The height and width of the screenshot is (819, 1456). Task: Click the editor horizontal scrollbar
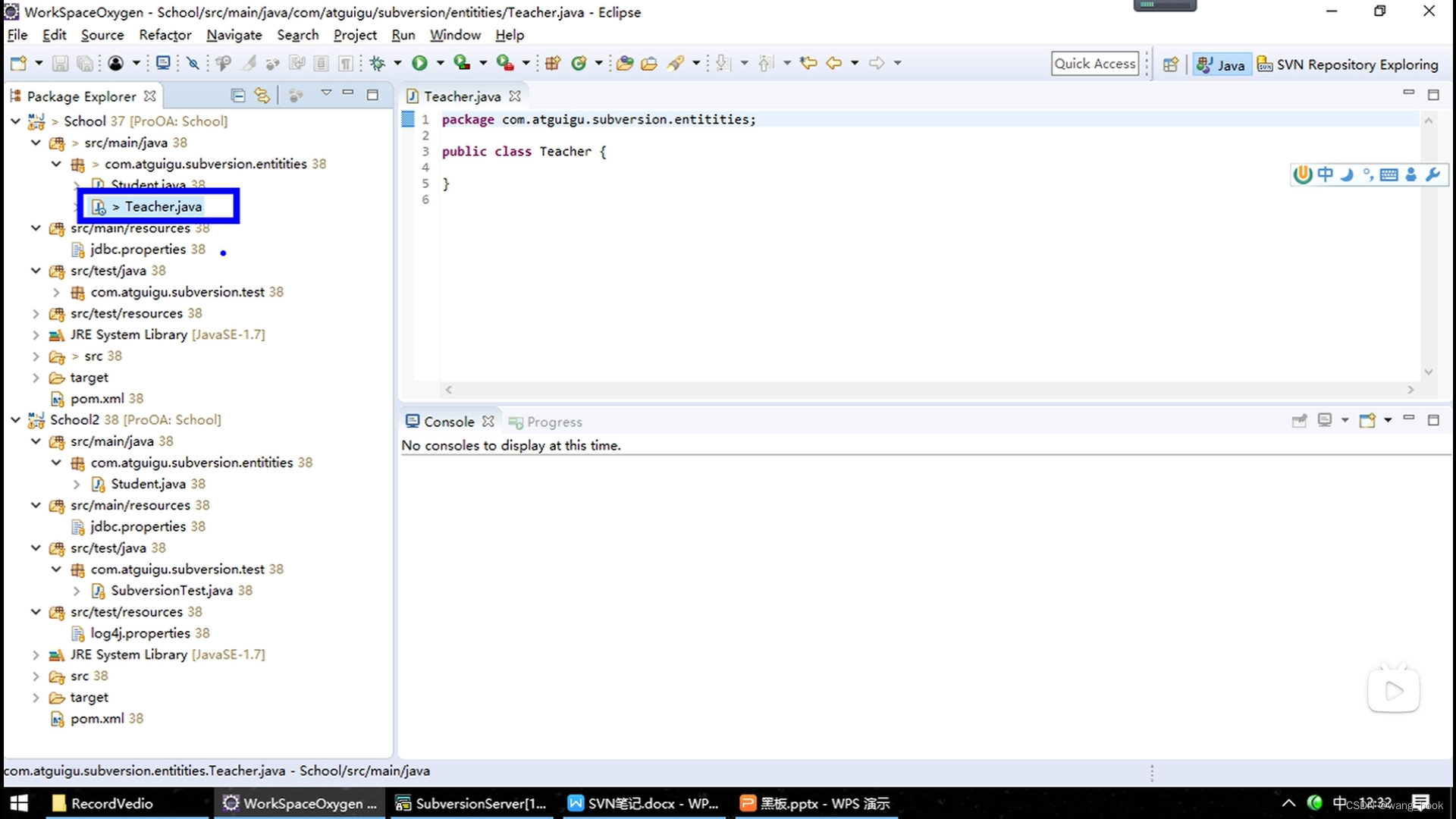click(x=929, y=389)
